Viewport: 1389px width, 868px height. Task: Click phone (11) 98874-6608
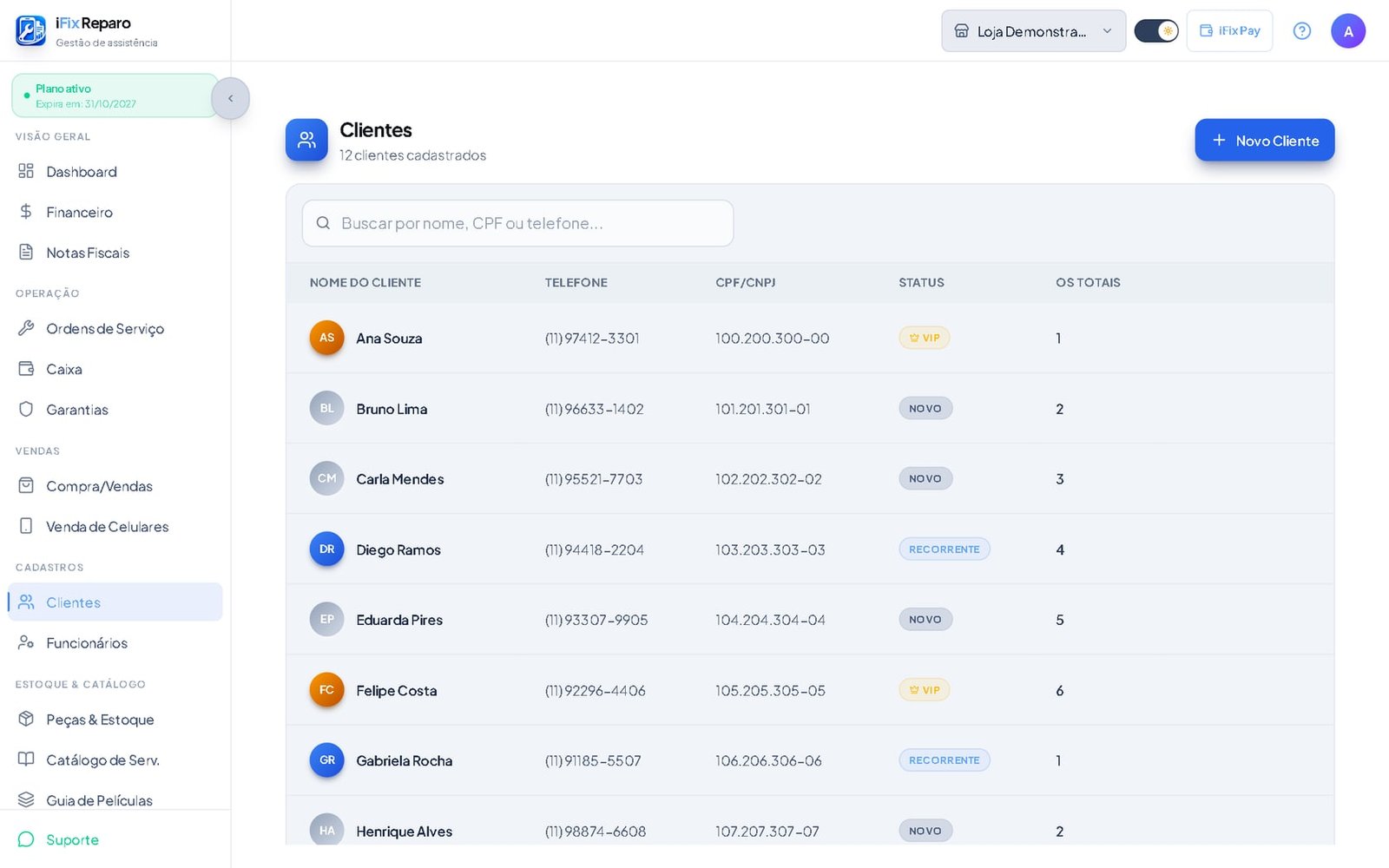click(596, 832)
